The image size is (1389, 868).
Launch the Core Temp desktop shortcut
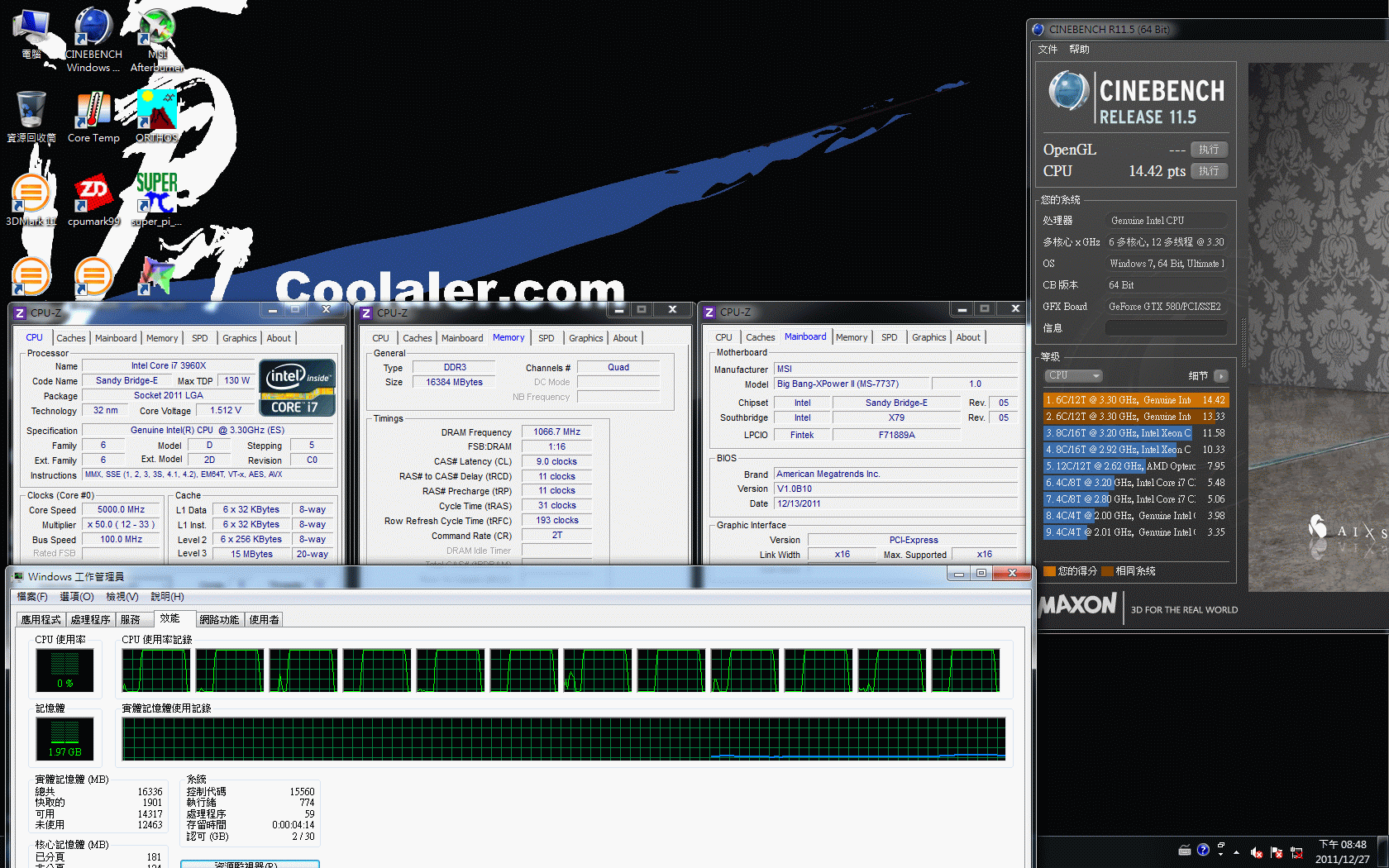(x=93, y=116)
